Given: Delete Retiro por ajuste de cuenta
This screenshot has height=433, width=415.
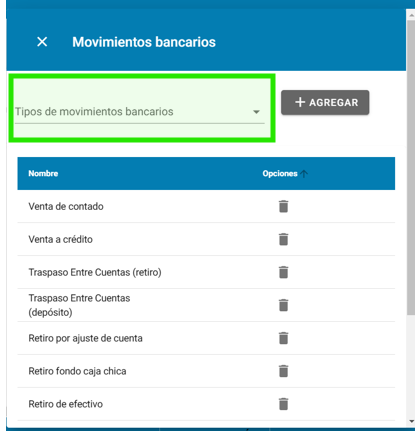Looking at the screenshot, I should point(283,338).
